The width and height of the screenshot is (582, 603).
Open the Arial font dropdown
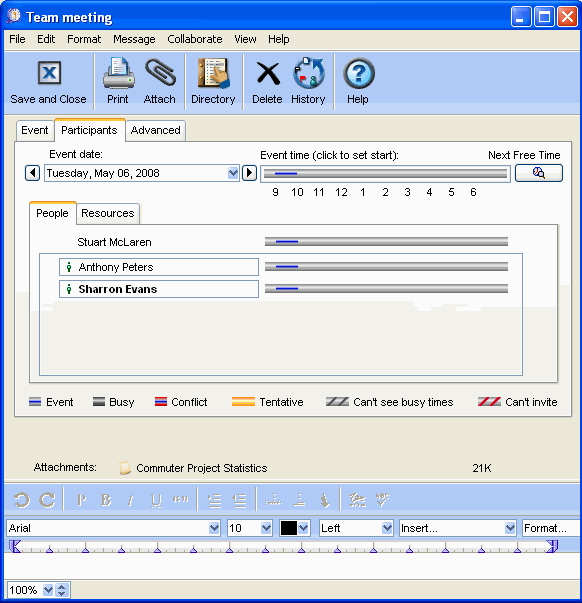click(214, 528)
